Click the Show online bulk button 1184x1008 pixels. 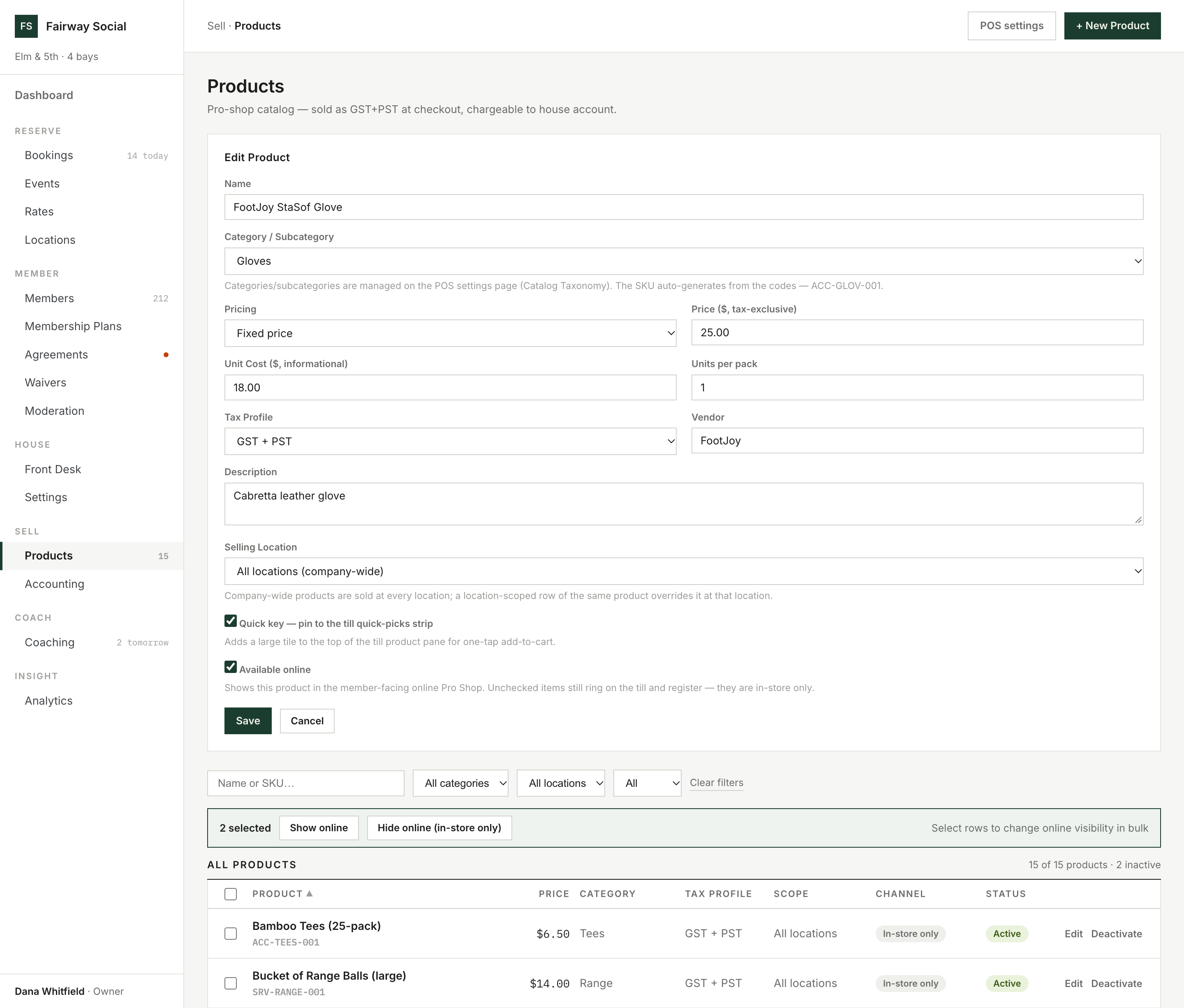[319, 828]
